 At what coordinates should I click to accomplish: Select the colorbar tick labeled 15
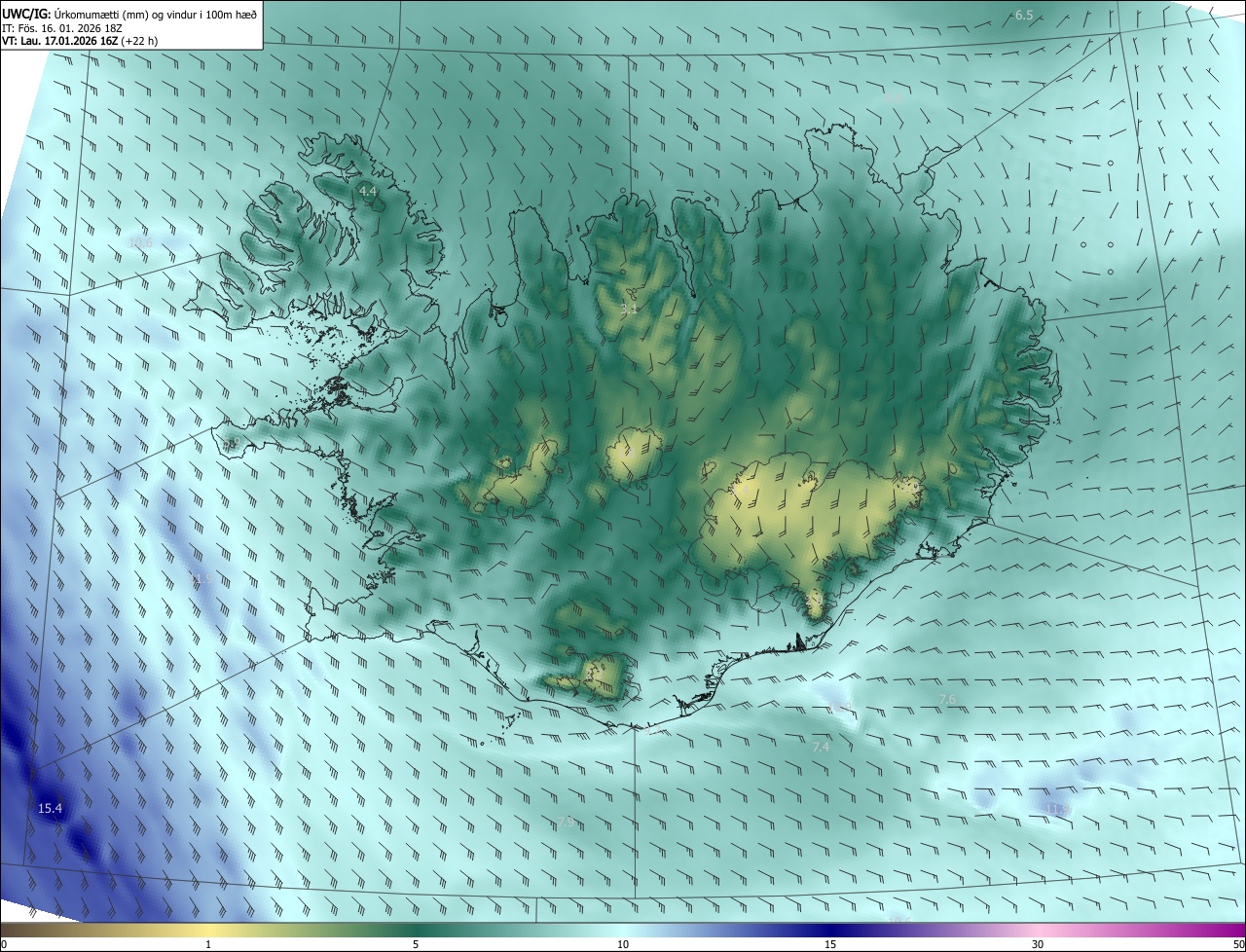click(x=830, y=944)
